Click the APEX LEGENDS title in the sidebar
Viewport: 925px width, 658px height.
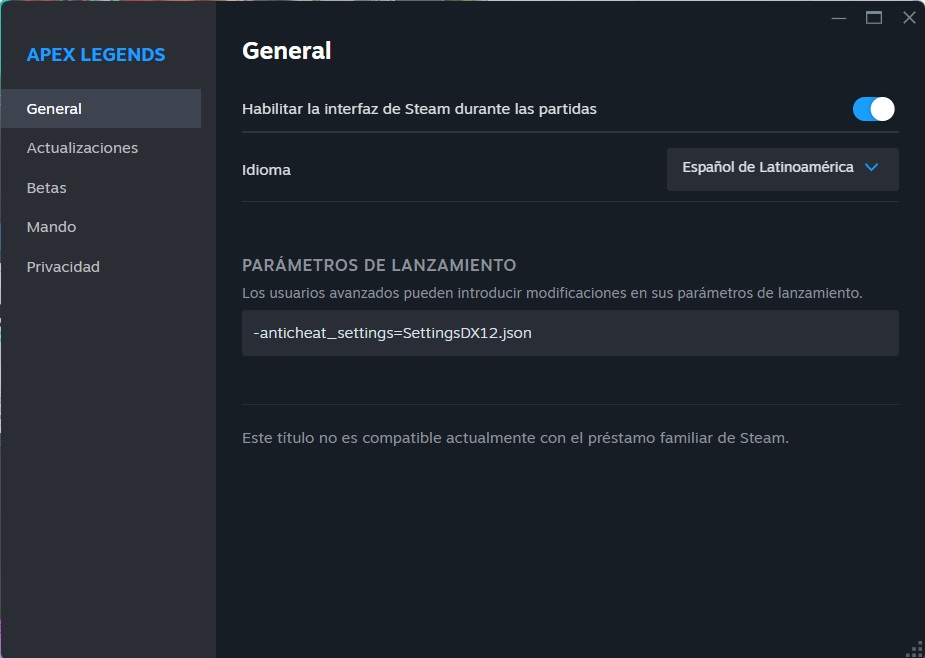click(x=96, y=55)
